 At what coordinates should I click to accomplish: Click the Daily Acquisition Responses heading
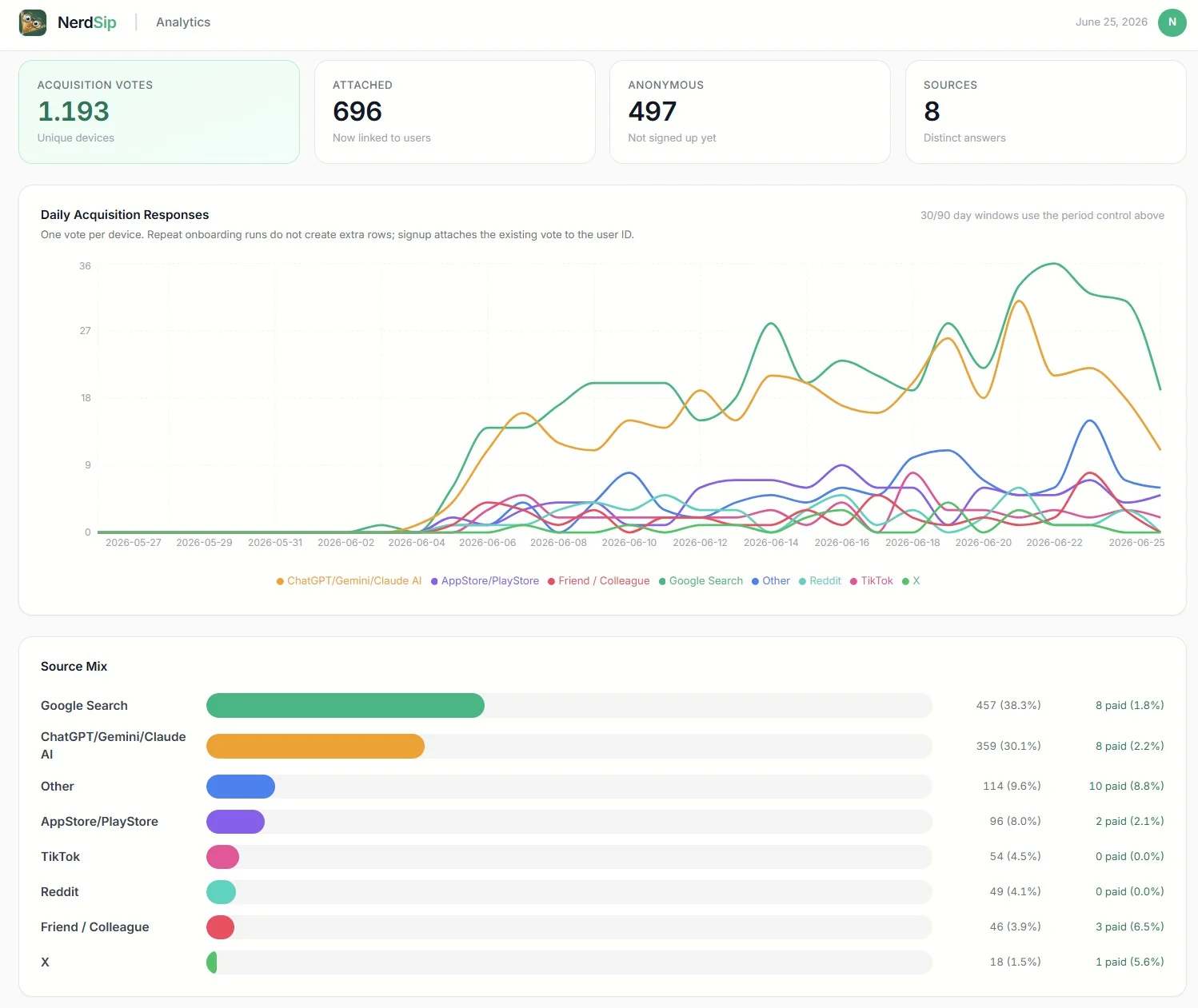pyautogui.click(x=125, y=215)
